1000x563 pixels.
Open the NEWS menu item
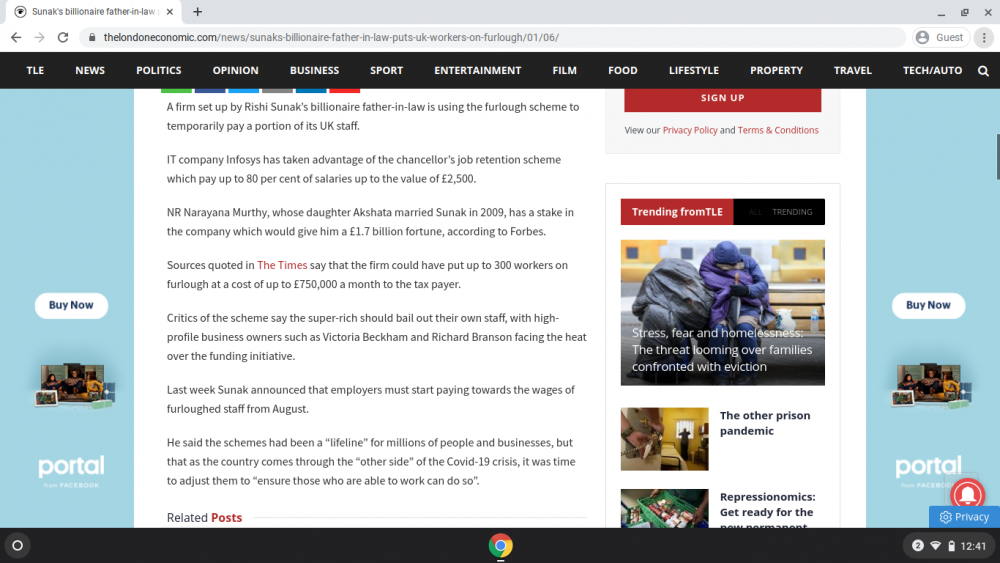coord(90,71)
